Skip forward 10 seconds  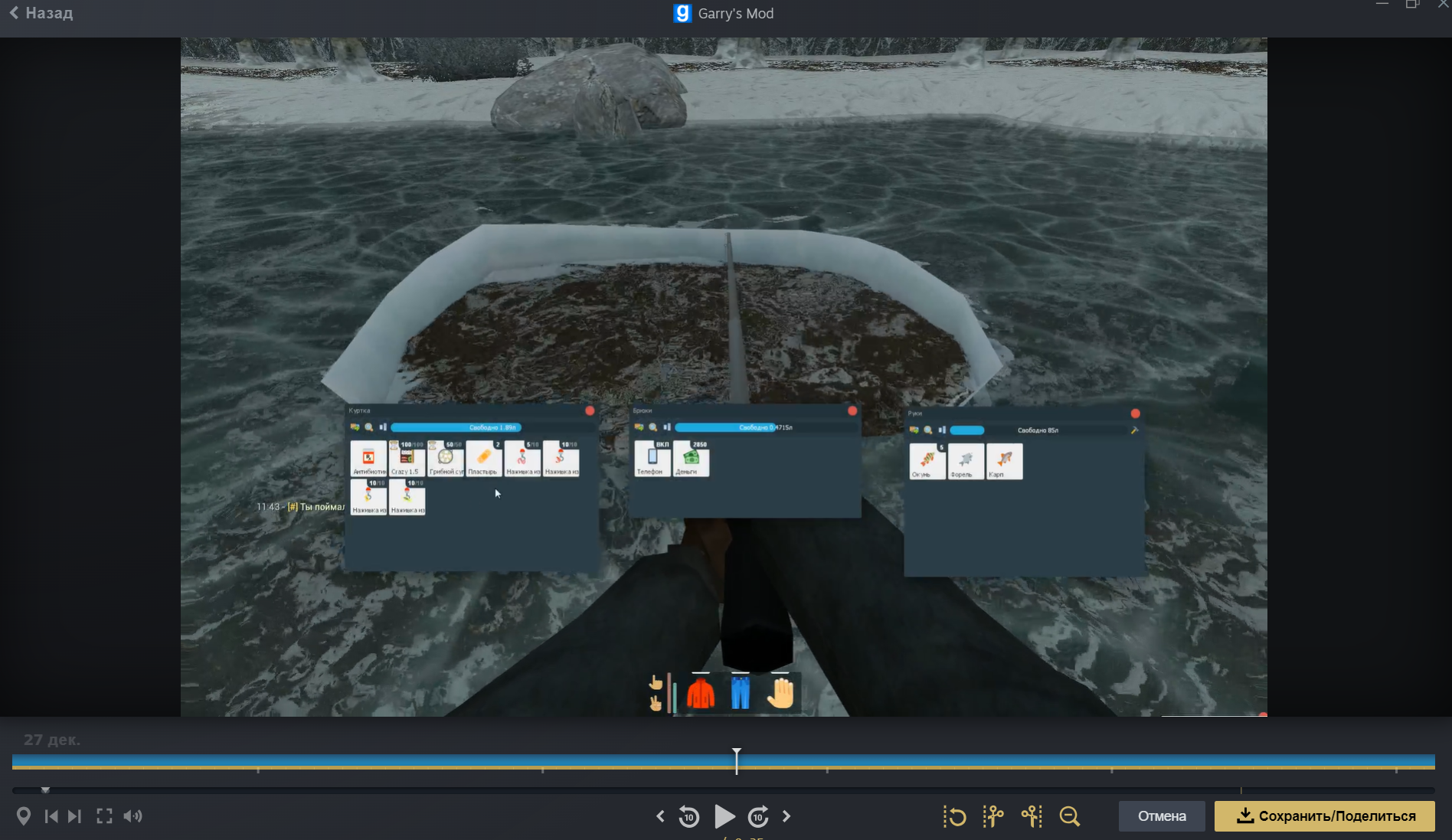pos(758,817)
